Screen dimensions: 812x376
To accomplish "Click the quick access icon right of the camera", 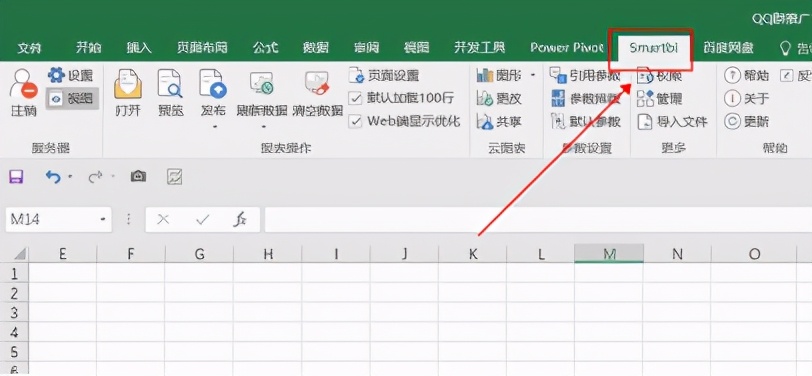I will point(175,177).
